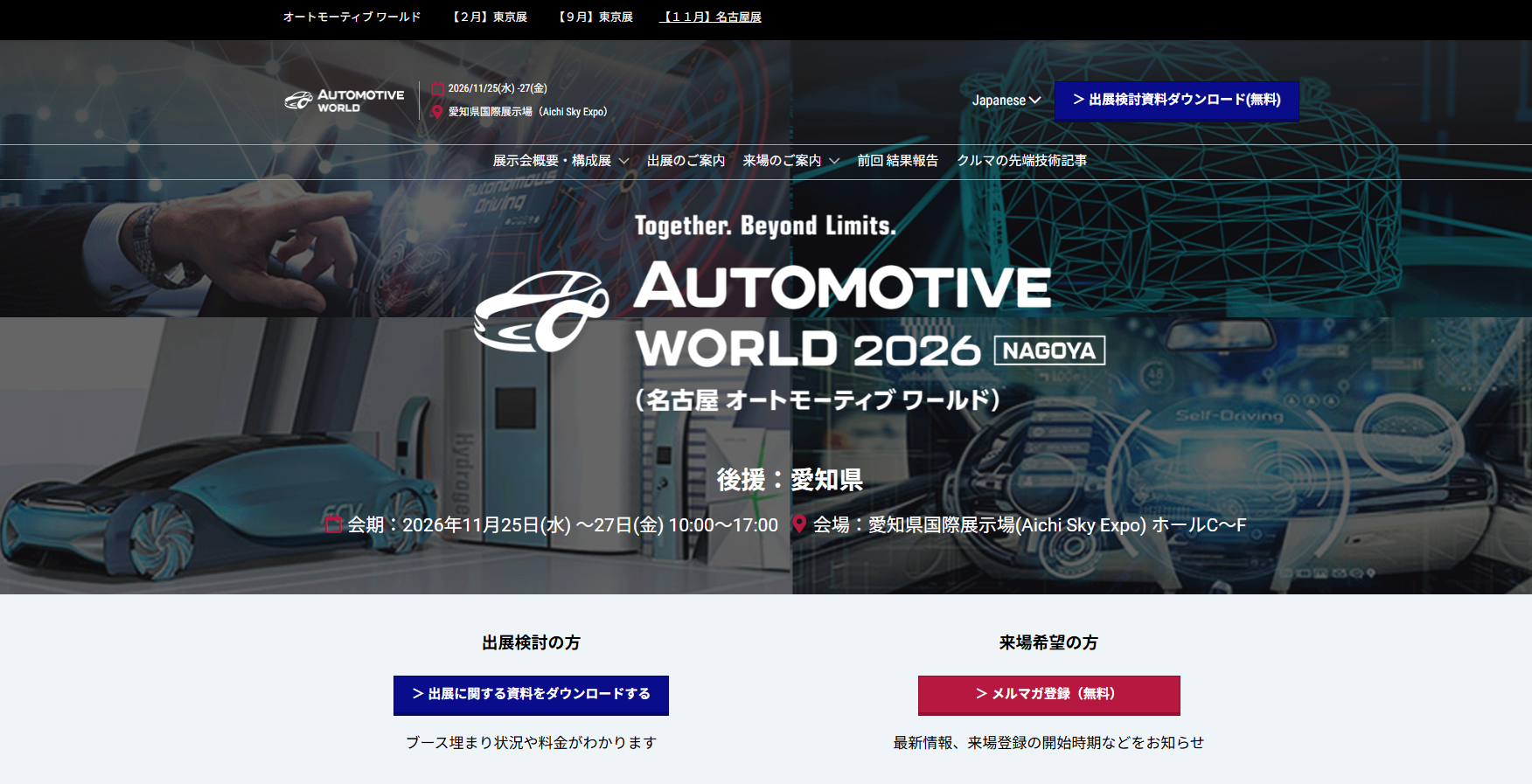The width and height of the screenshot is (1532, 784).
Task: Click 出展に関する資料をダウンロードする button
Action: 531,694
